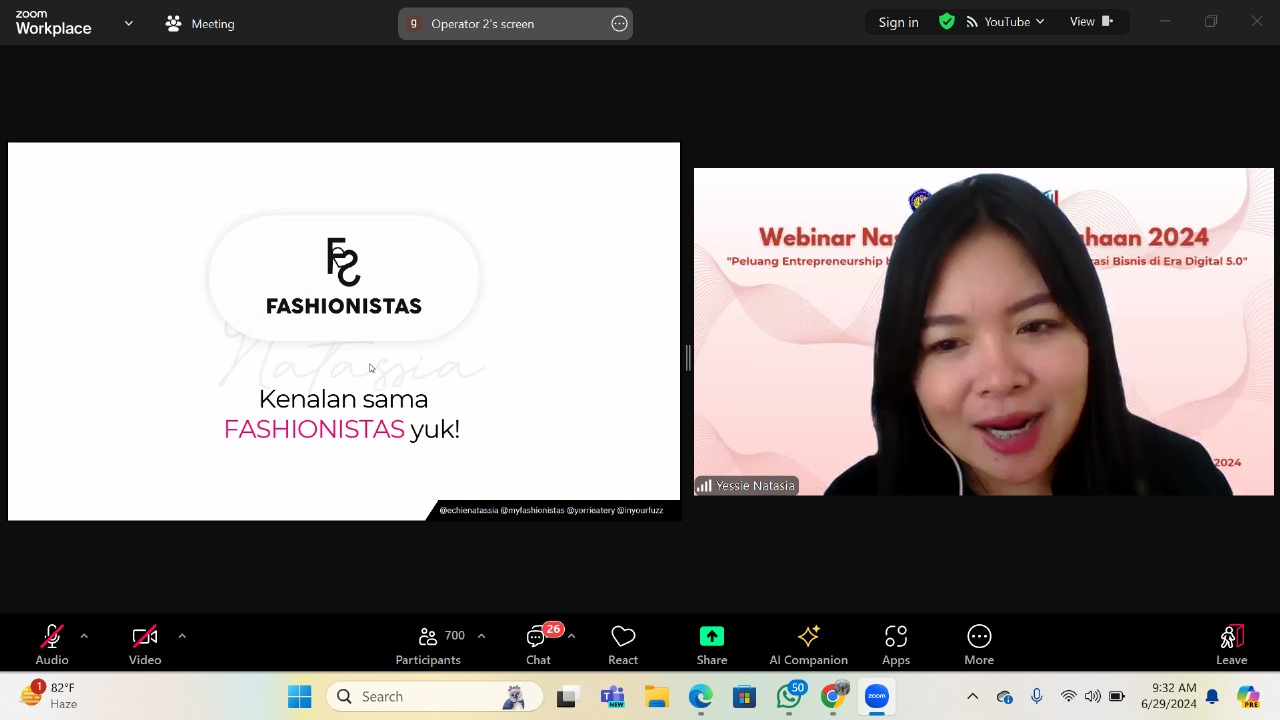
Task: Open the View menu
Action: (x=1082, y=21)
